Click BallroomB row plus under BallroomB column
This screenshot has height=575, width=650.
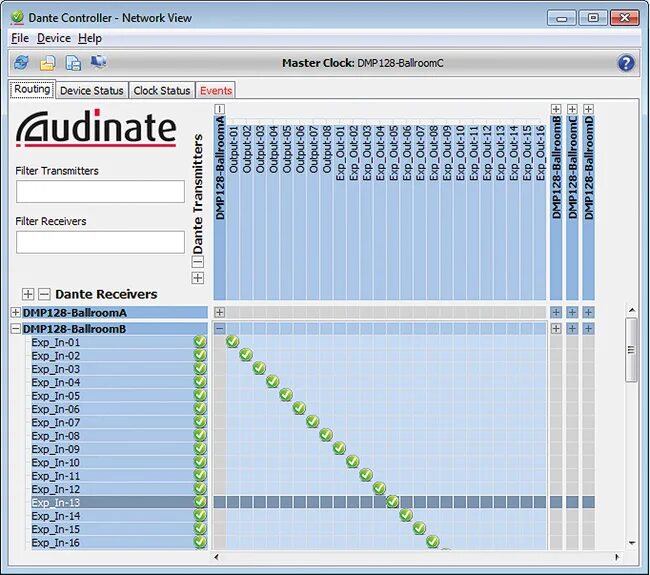(556, 329)
